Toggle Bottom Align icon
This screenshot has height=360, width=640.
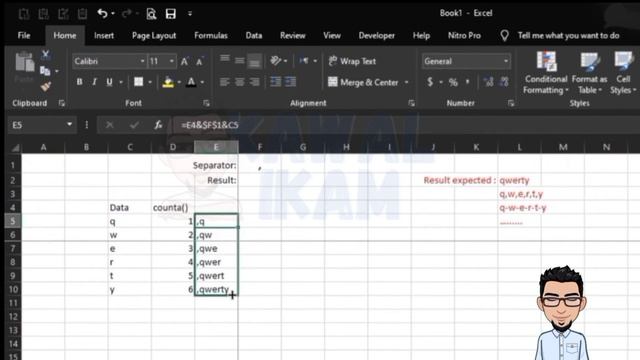(x=254, y=61)
